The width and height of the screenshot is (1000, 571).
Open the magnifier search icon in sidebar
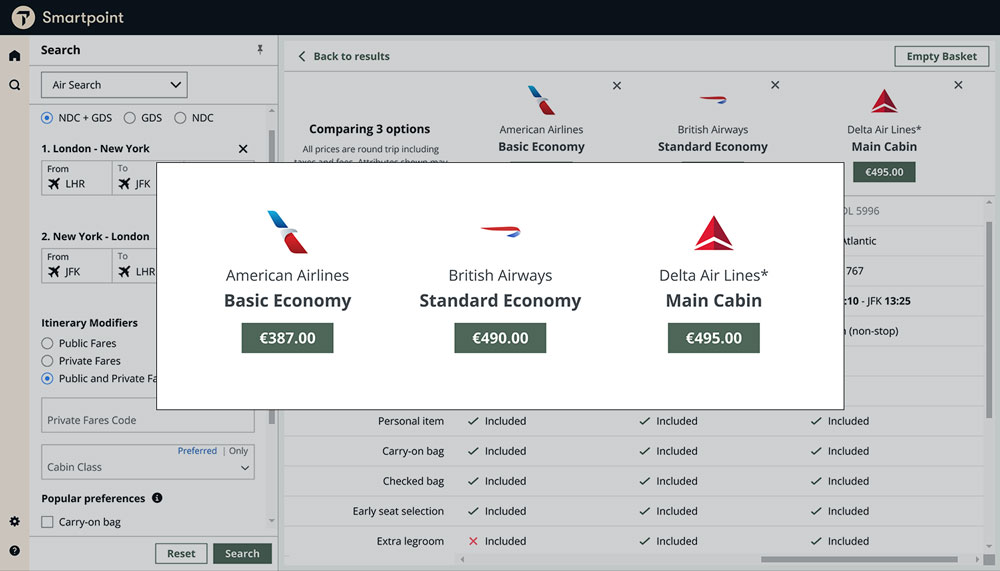click(15, 85)
